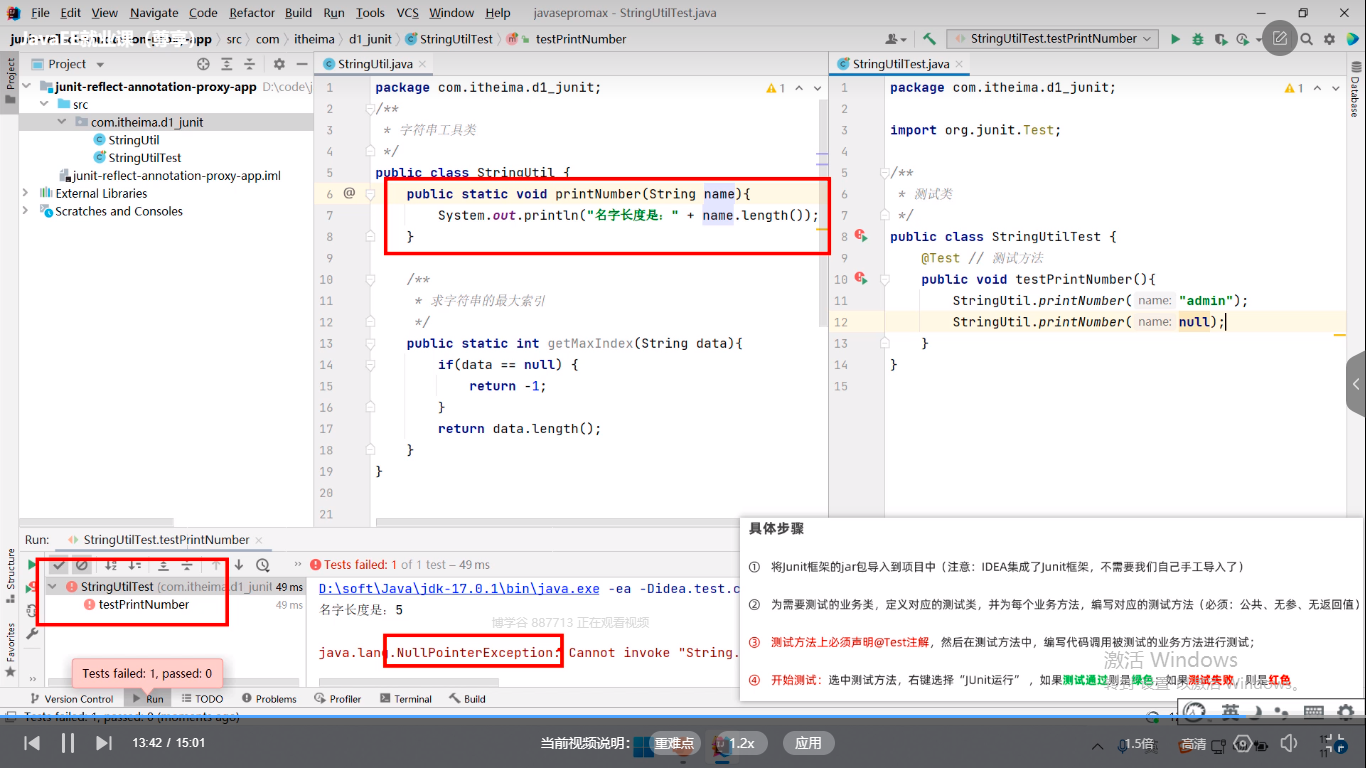The width and height of the screenshot is (1366, 768).
Task: Expand all test results in Run panel
Action: pos(163,565)
